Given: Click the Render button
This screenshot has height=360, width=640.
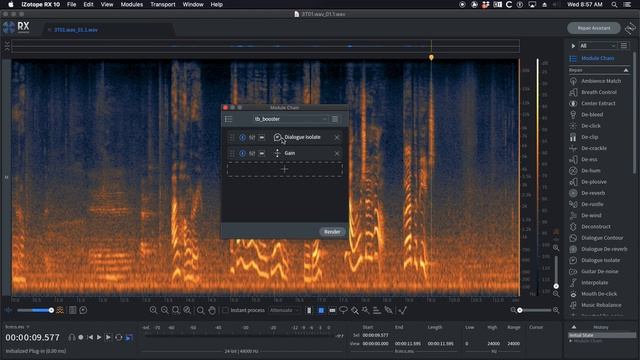Looking at the screenshot, I should 332,232.
